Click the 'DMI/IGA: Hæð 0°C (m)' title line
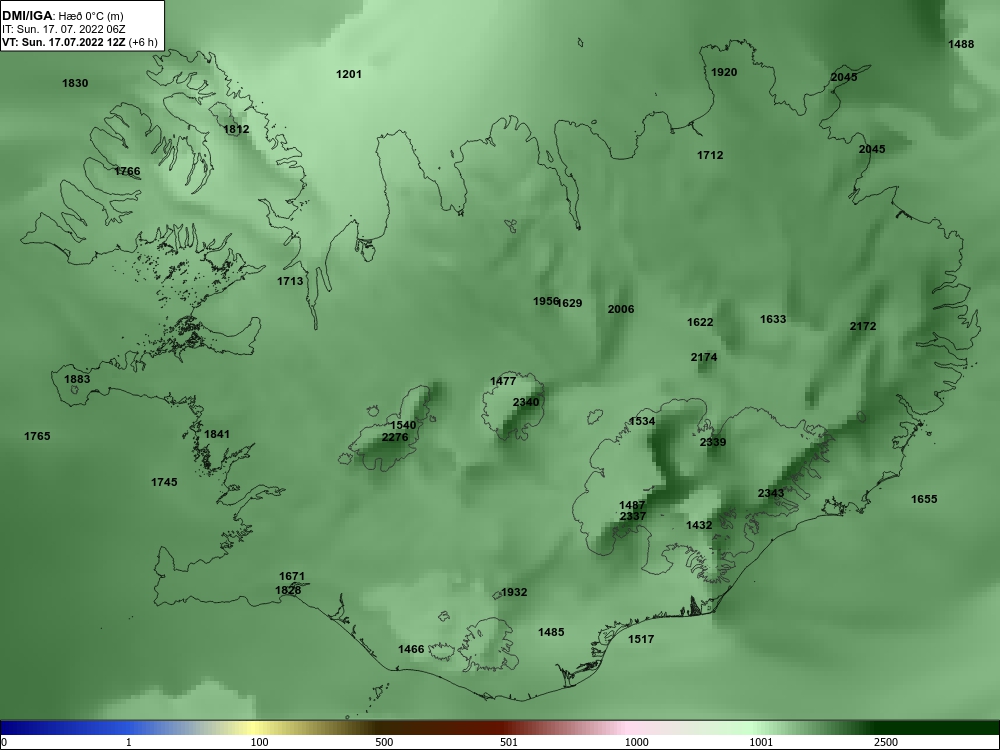Viewport: 1000px width, 750px height. click(62, 16)
